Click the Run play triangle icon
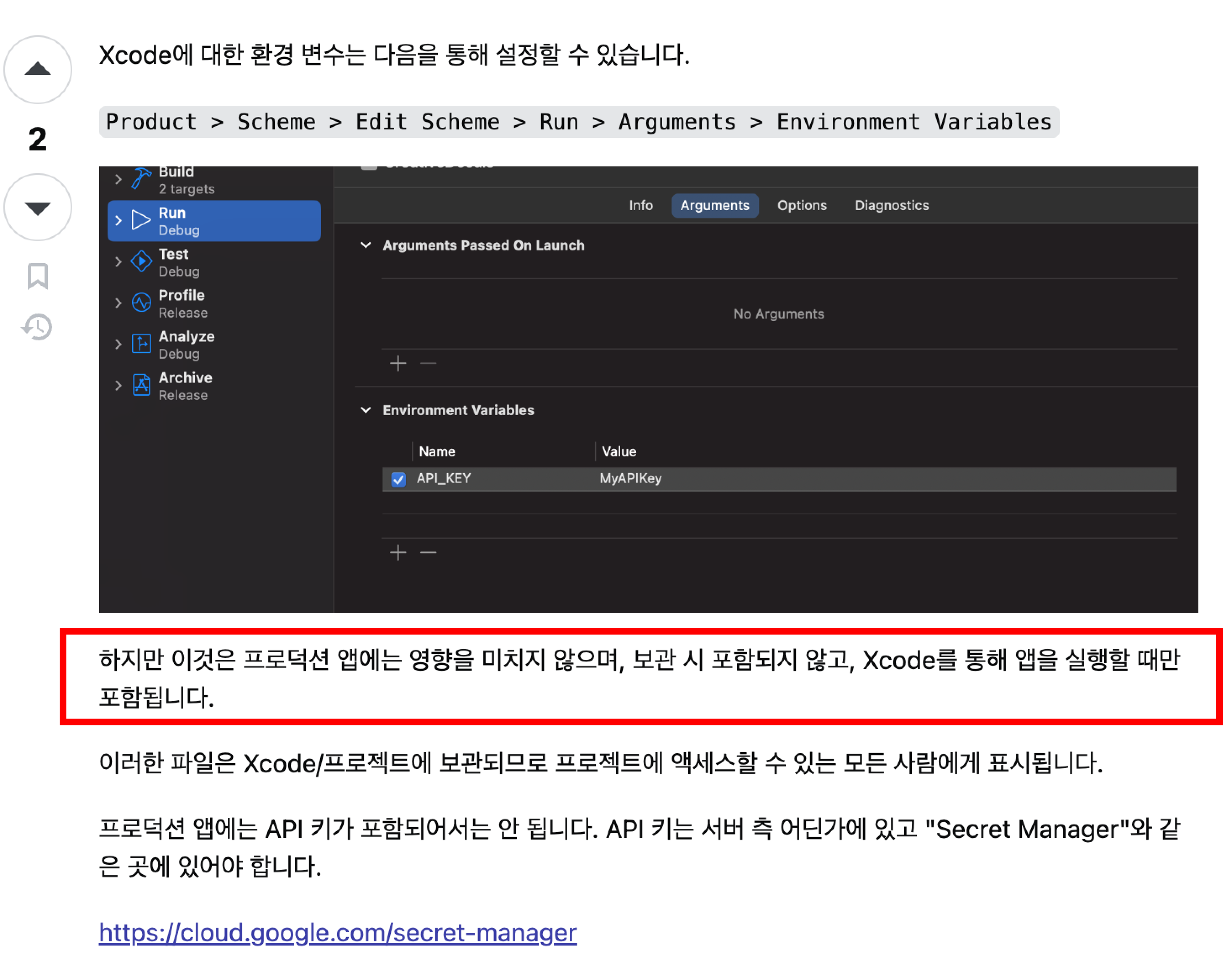Image resolution: width=1232 pixels, height=980 pixels. click(141, 220)
